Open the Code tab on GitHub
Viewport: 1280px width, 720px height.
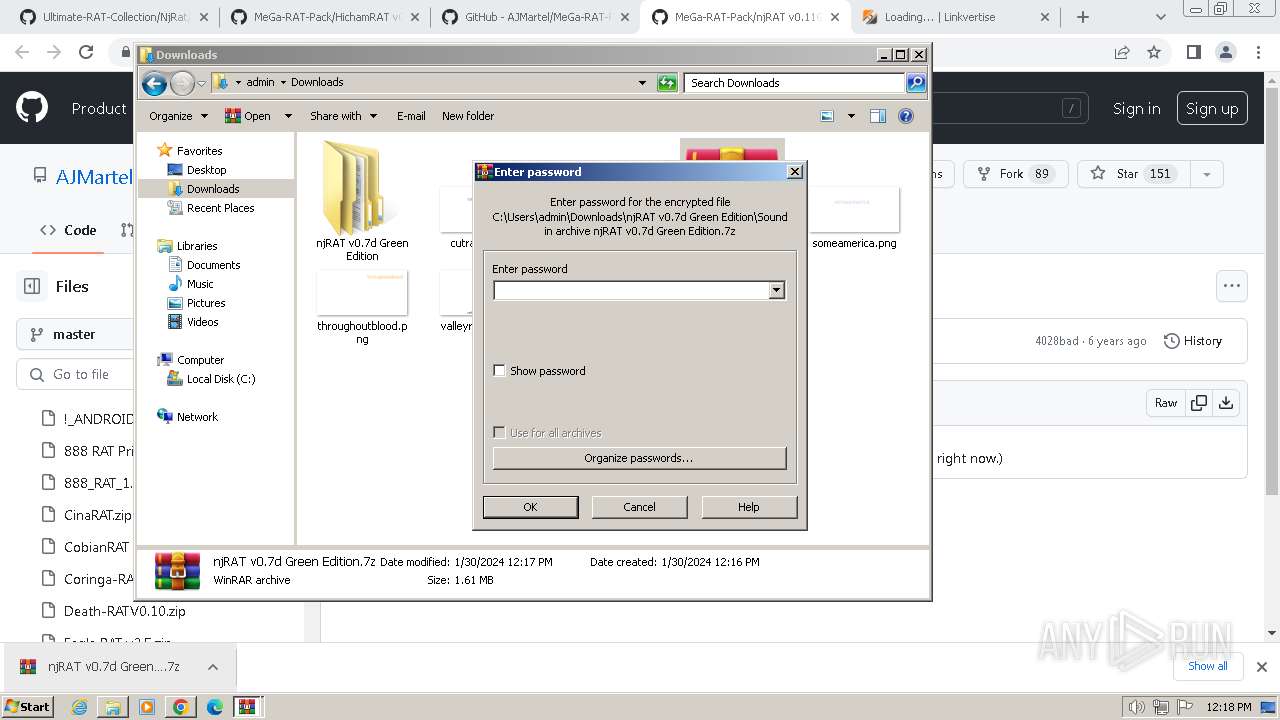pos(69,230)
